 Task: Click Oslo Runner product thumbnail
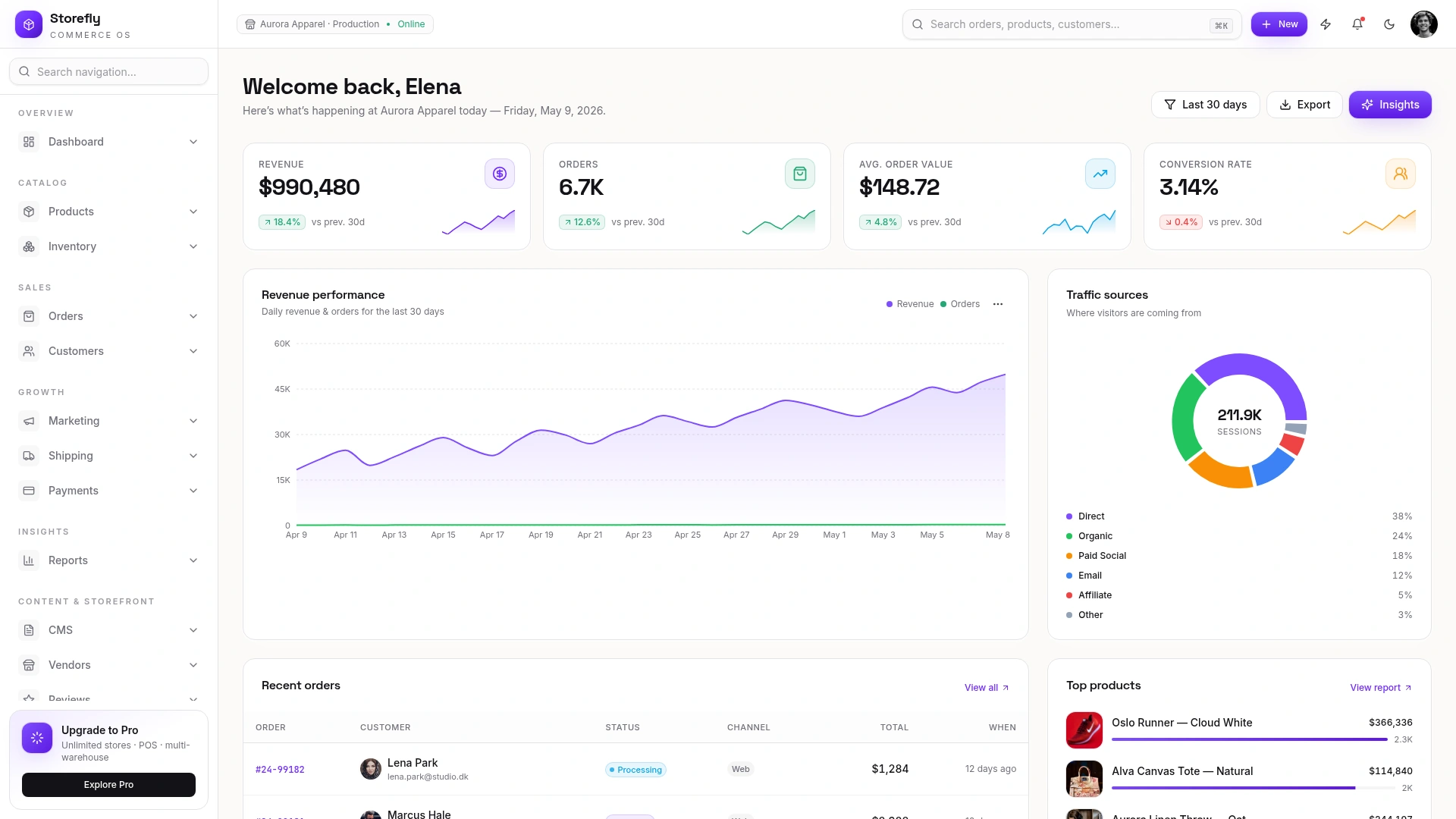pos(1084,730)
